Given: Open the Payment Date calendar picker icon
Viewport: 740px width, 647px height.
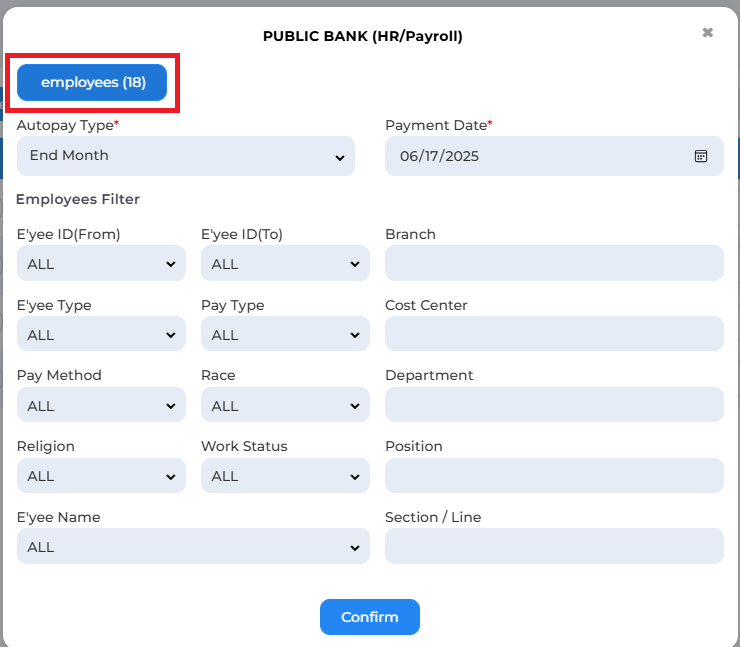Looking at the screenshot, I should (x=701, y=156).
